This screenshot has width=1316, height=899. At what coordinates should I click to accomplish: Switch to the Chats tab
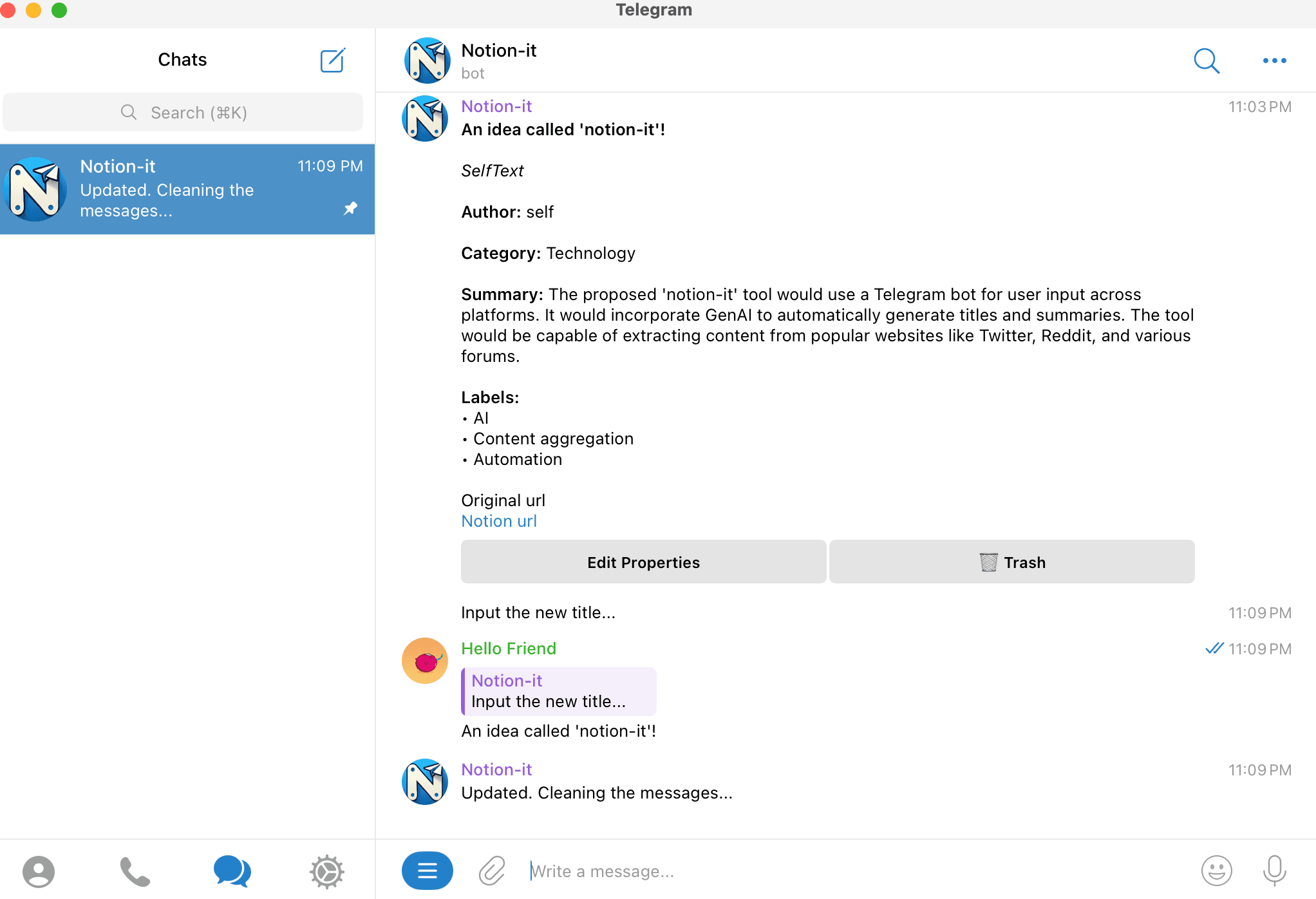232,871
